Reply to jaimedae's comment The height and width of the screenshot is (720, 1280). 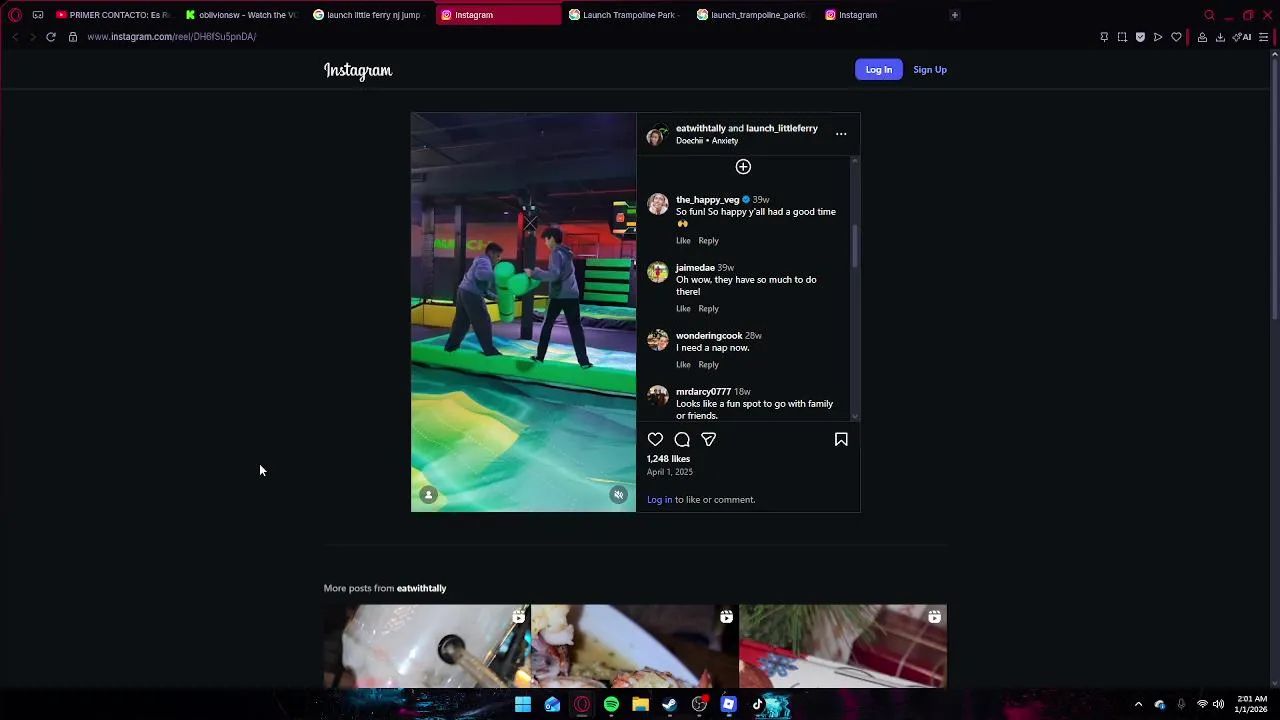[708, 308]
